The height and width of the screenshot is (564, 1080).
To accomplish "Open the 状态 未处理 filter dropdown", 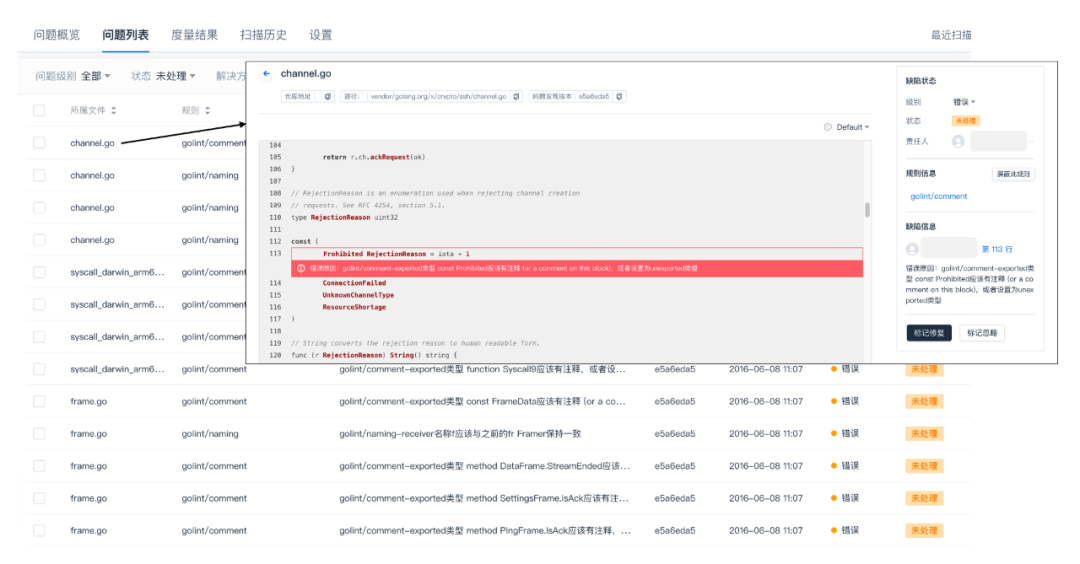I will [175, 76].
